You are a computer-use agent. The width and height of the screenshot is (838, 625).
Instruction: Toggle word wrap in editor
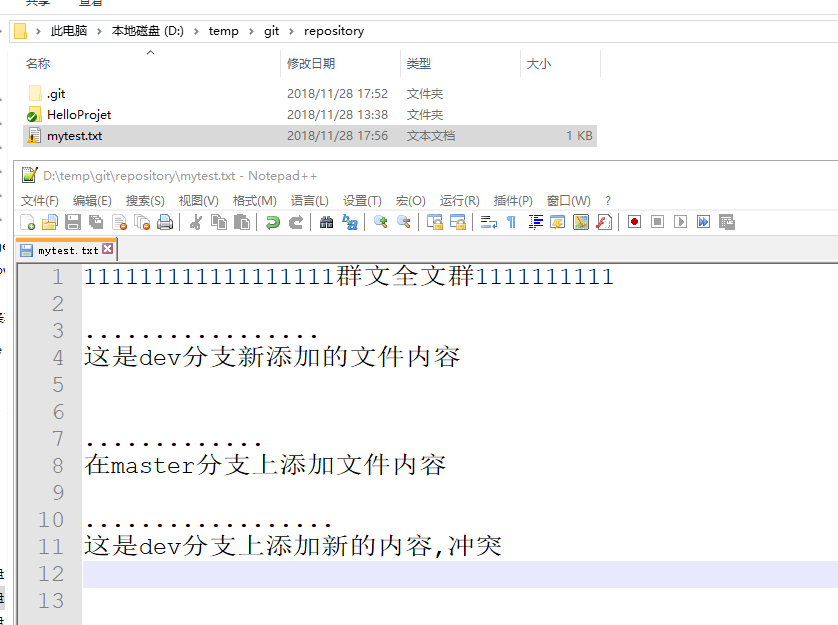[488, 222]
